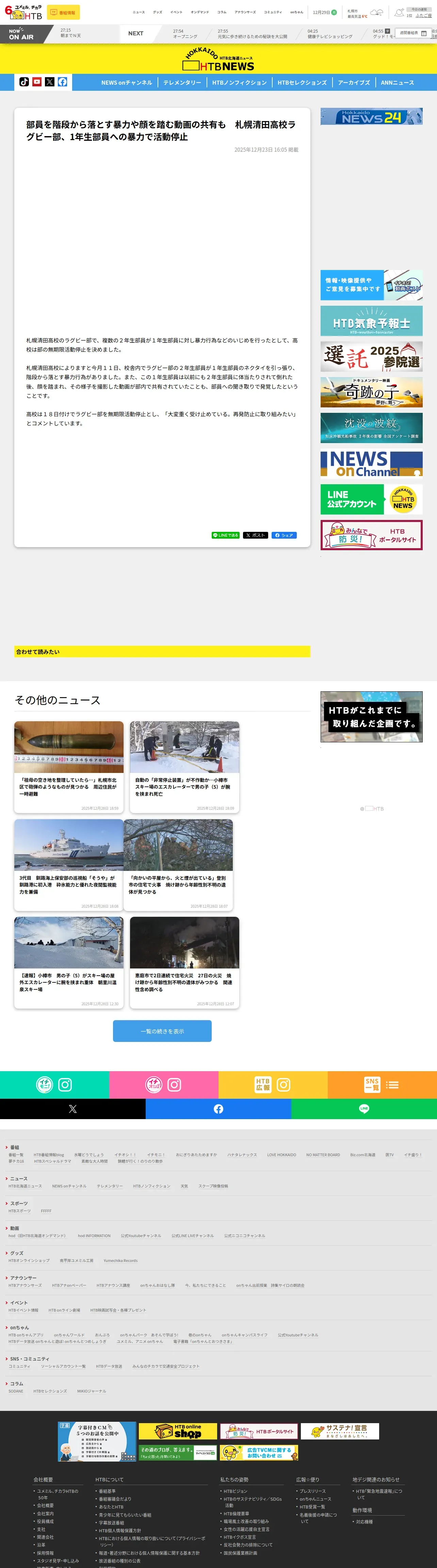Open the HTB気象予報士 banner
Screen dimensions: 437x1568
(x=371, y=321)
